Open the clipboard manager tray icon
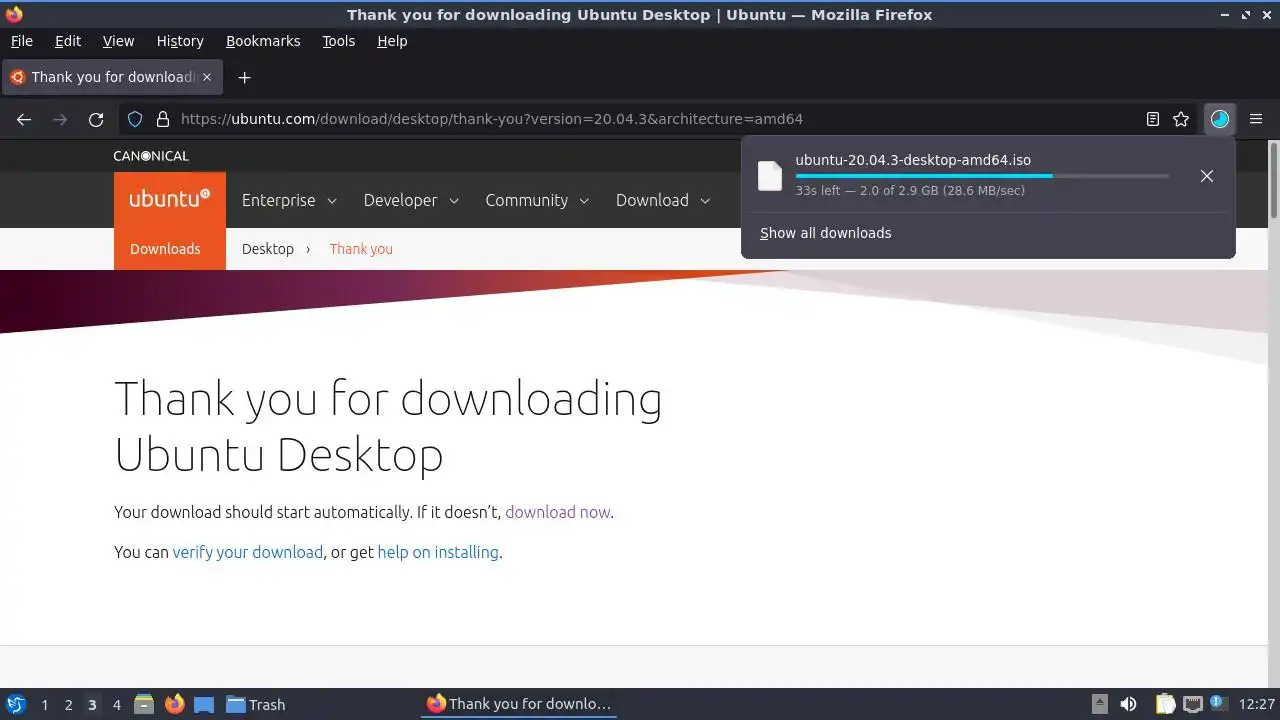 point(1165,704)
